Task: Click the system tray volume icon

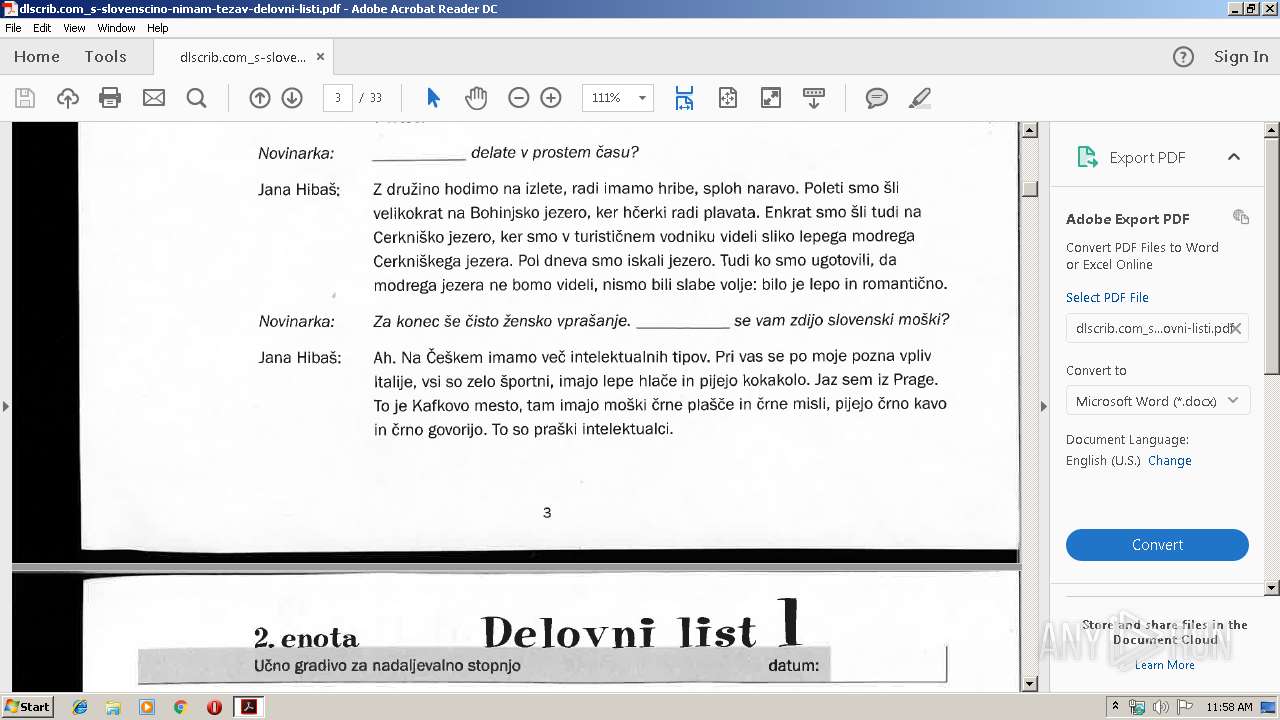Action: pos(1160,707)
